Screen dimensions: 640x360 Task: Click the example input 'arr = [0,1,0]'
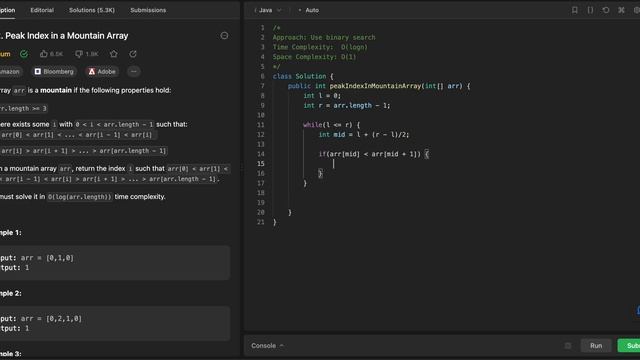click(x=47, y=258)
